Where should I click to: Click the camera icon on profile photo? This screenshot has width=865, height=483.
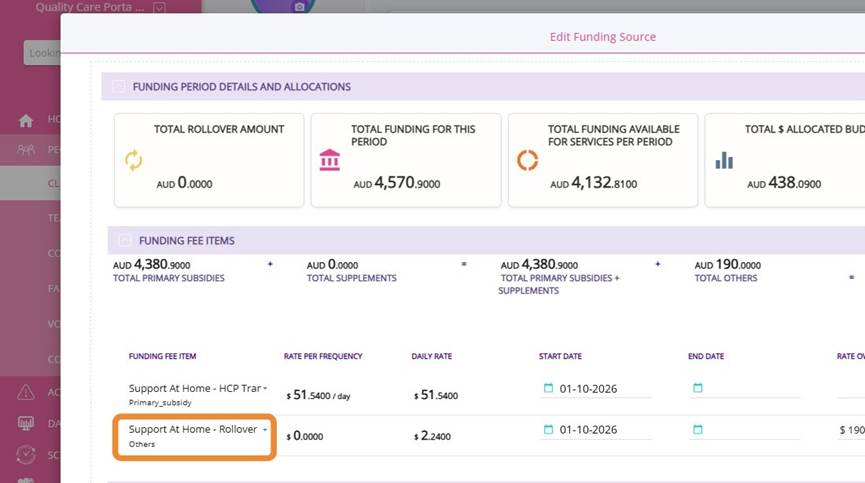pyautogui.click(x=299, y=7)
